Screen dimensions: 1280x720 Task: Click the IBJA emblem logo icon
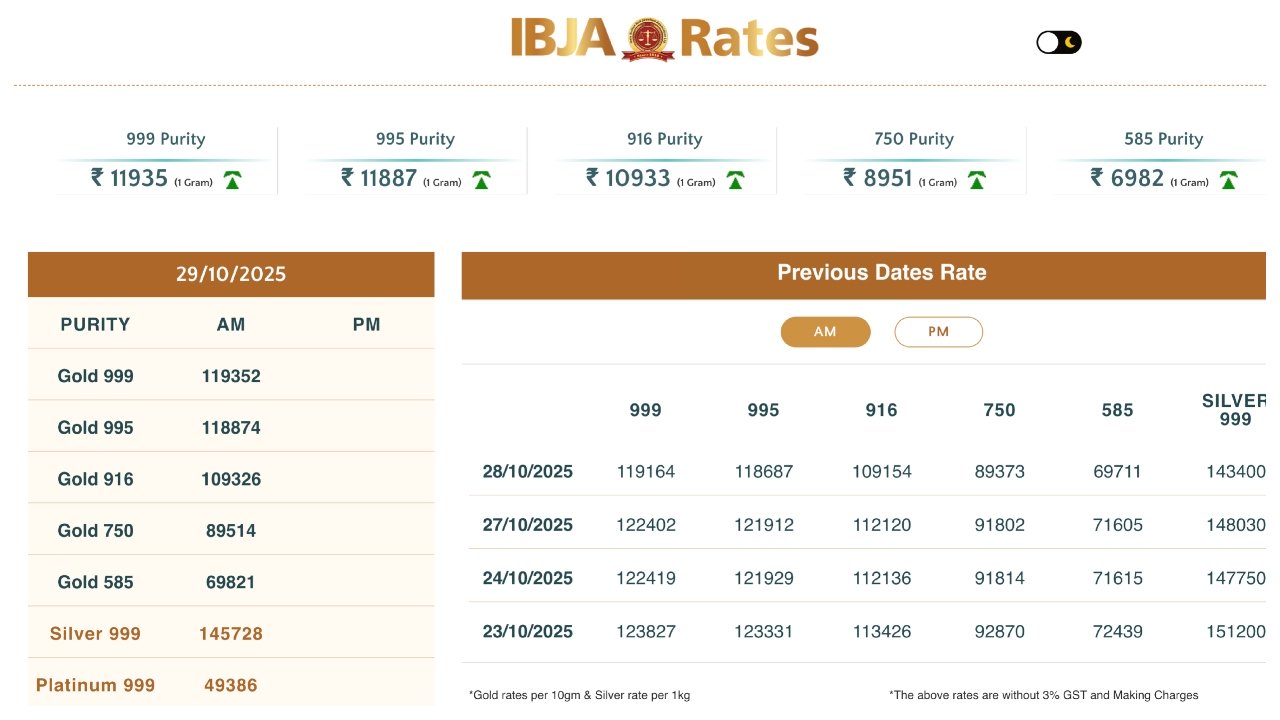[x=648, y=39]
